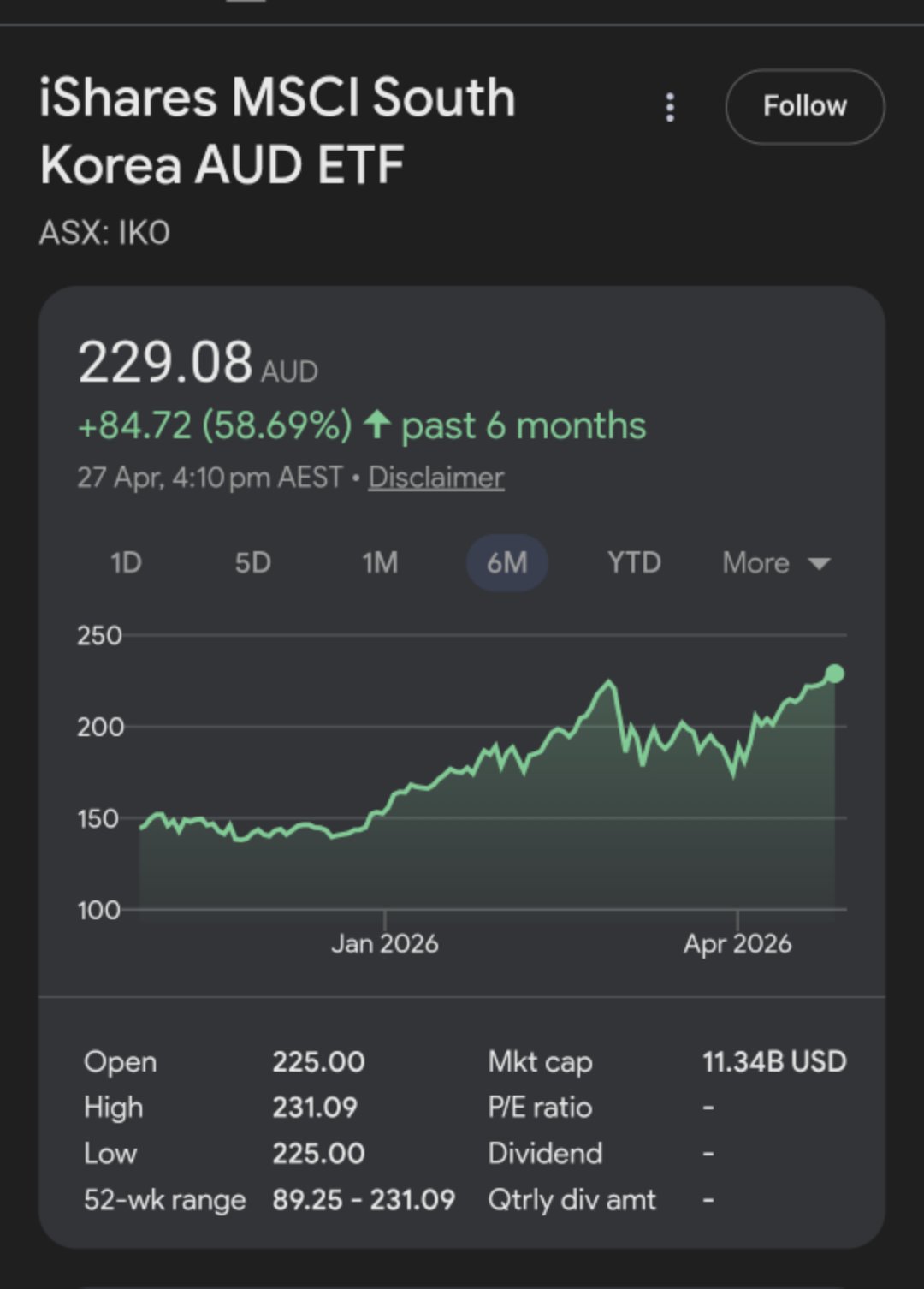Switch chart to 1D range
Screen dimensions: 924x1289
[126, 563]
